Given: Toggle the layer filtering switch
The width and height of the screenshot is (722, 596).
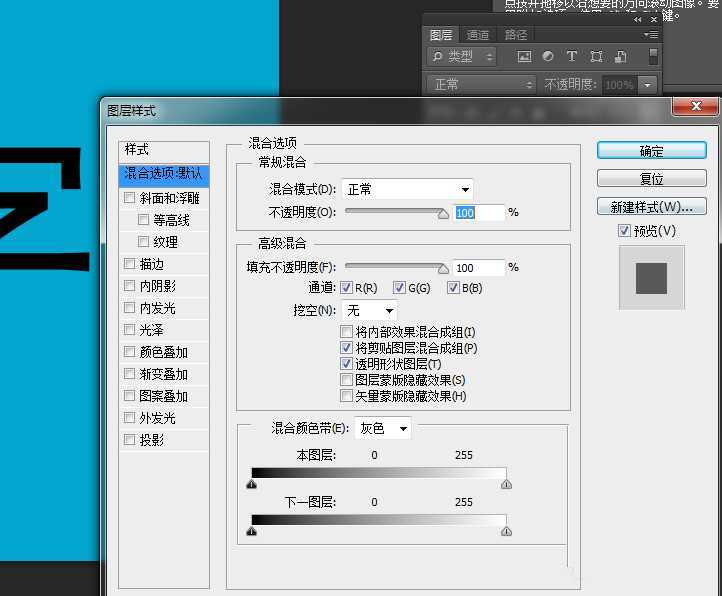Looking at the screenshot, I should coord(653,57).
